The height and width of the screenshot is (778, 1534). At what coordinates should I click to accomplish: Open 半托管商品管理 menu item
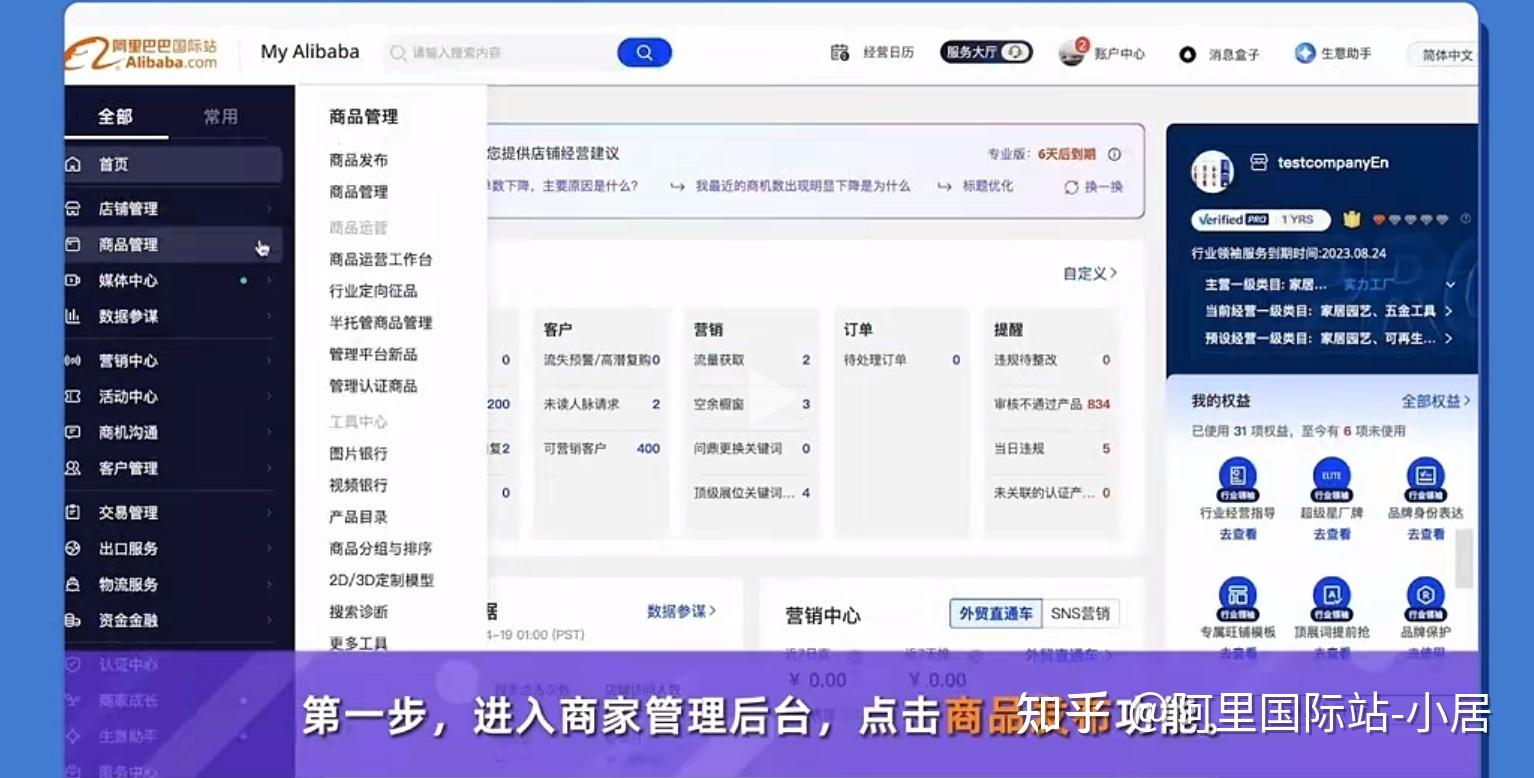pos(381,322)
